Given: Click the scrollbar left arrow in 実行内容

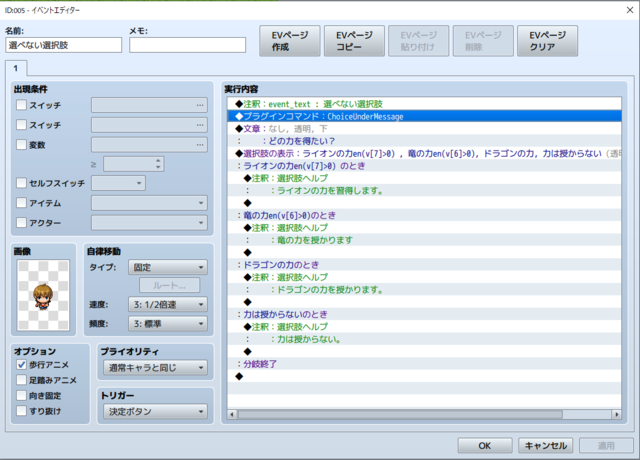Looking at the screenshot, I should [232, 414].
